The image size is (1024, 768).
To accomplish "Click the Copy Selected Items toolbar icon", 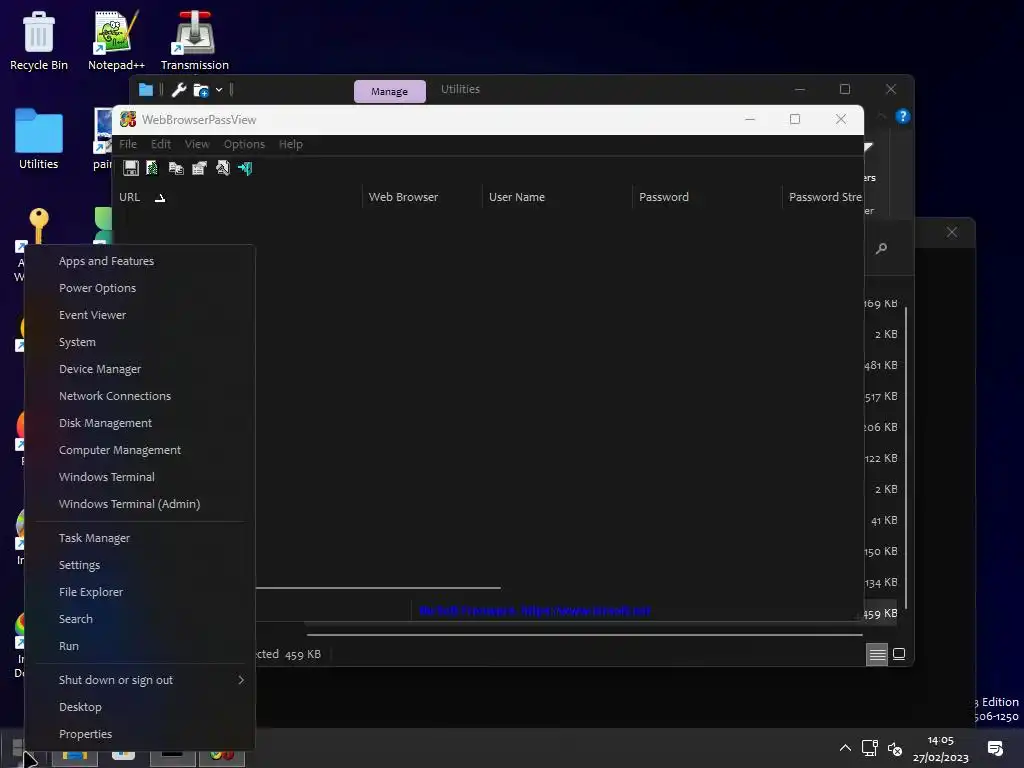I will [x=176, y=168].
